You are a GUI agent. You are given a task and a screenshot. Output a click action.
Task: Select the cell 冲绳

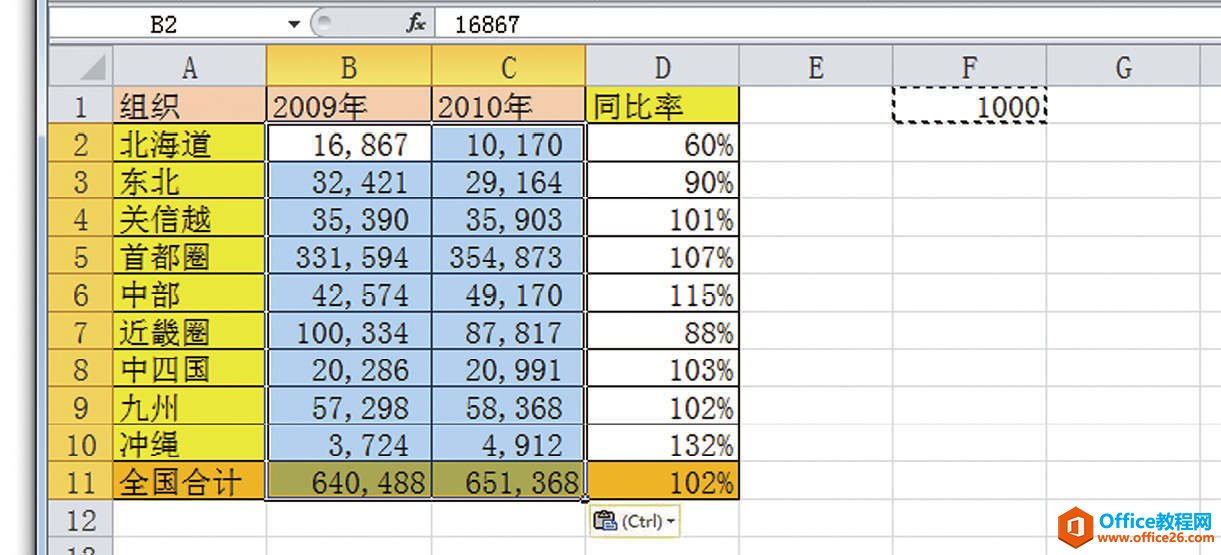(189, 444)
